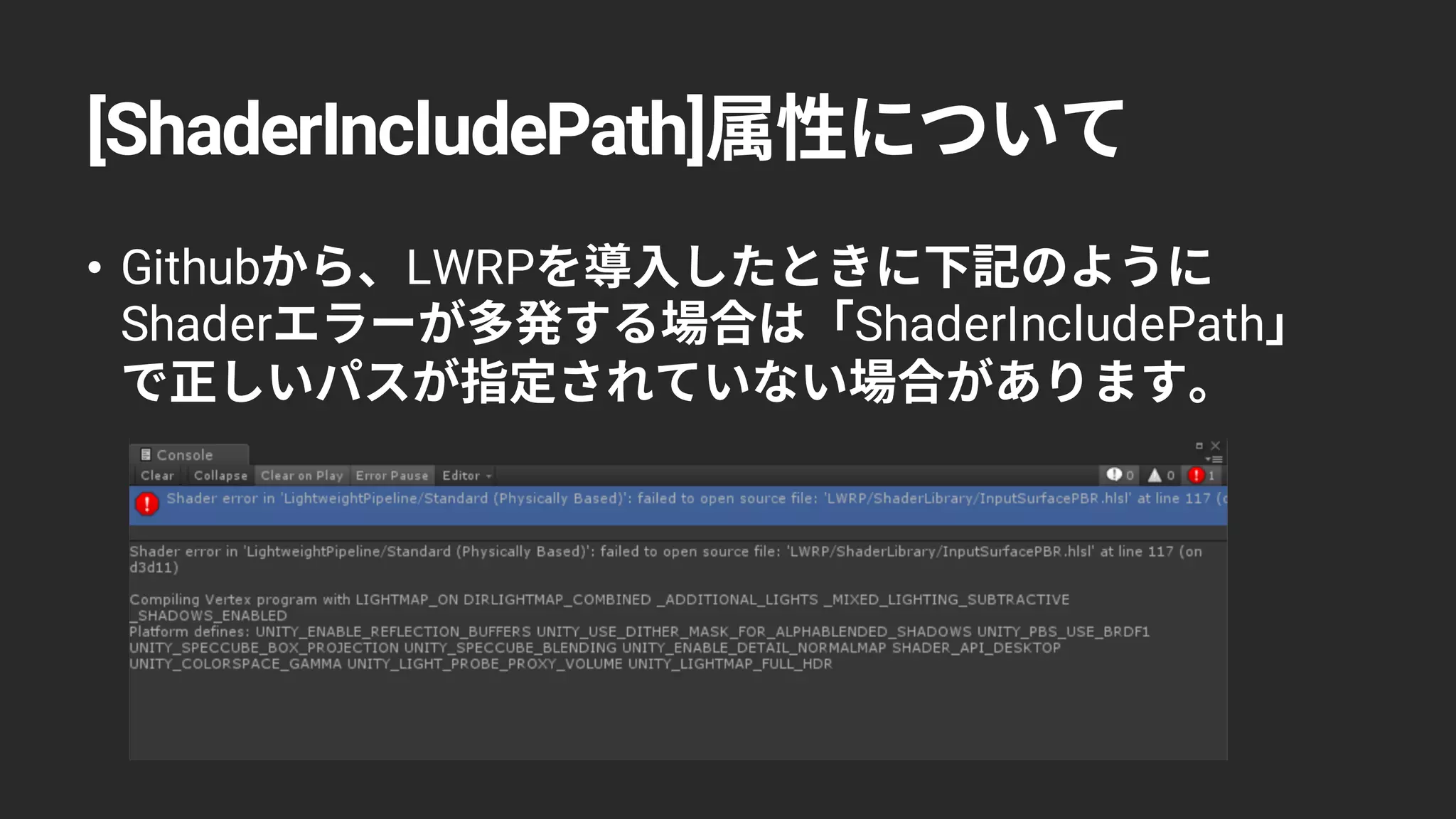Toggle the Collapse option
Screen dimensions: 1456x819
click(220, 476)
